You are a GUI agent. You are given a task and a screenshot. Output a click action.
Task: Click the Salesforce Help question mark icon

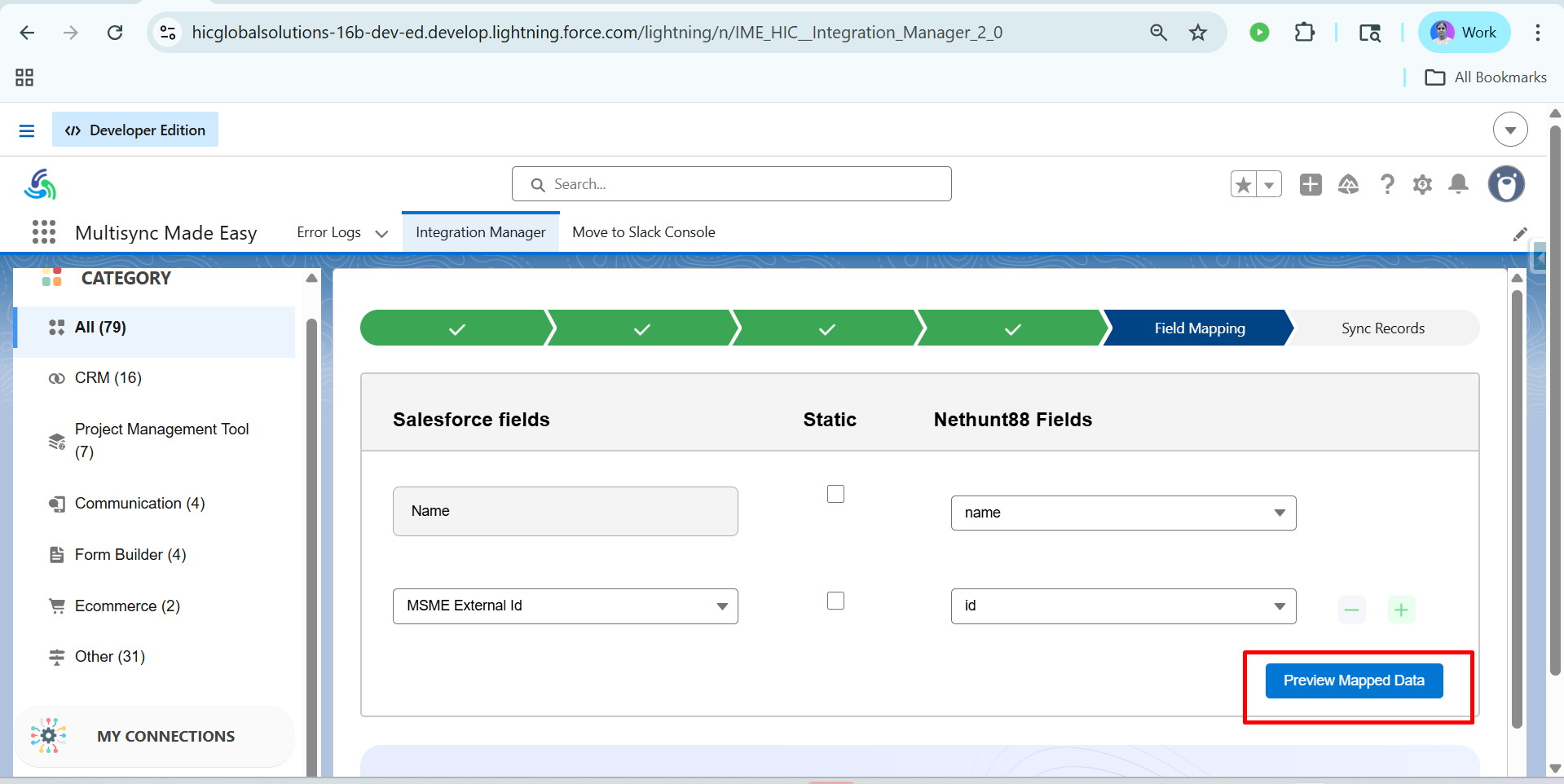(1386, 185)
